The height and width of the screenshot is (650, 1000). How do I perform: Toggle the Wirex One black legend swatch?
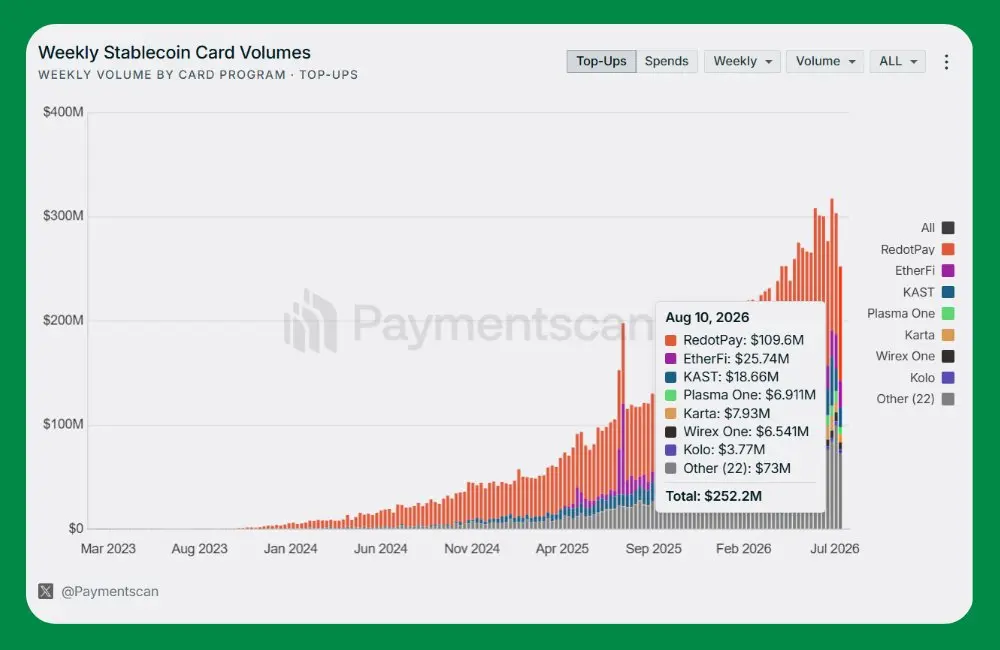(x=948, y=356)
